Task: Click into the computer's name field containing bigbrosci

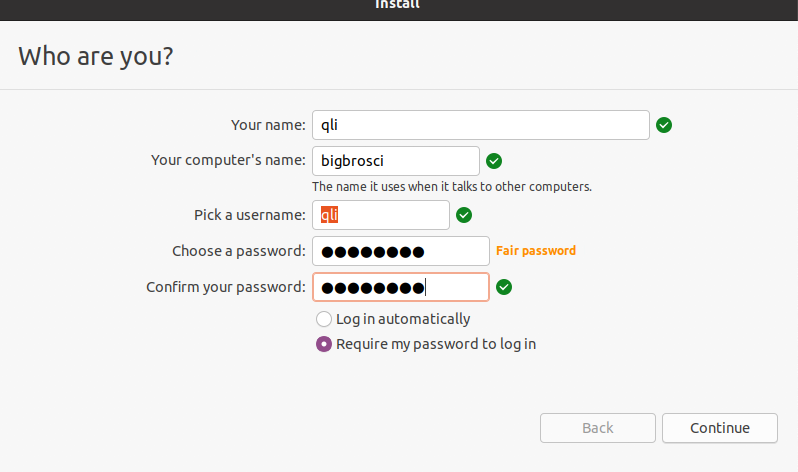Action: point(395,161)
